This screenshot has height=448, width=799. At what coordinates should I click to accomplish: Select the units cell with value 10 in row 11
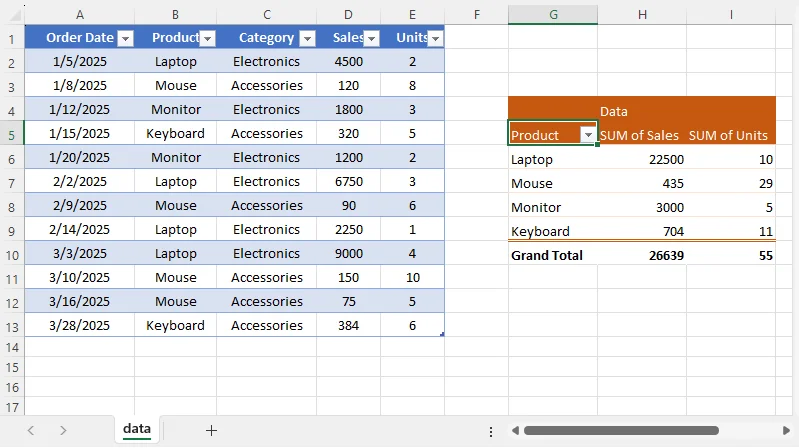(412, 277)
